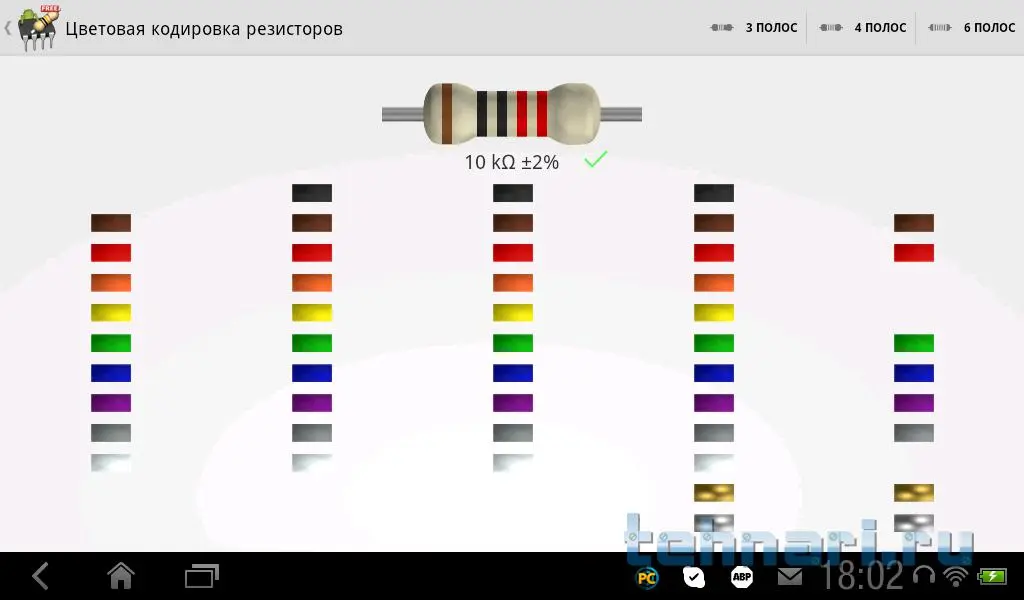Select gray in first band column
Screen dimensions: 1024x600
click(x=111, y=433)
